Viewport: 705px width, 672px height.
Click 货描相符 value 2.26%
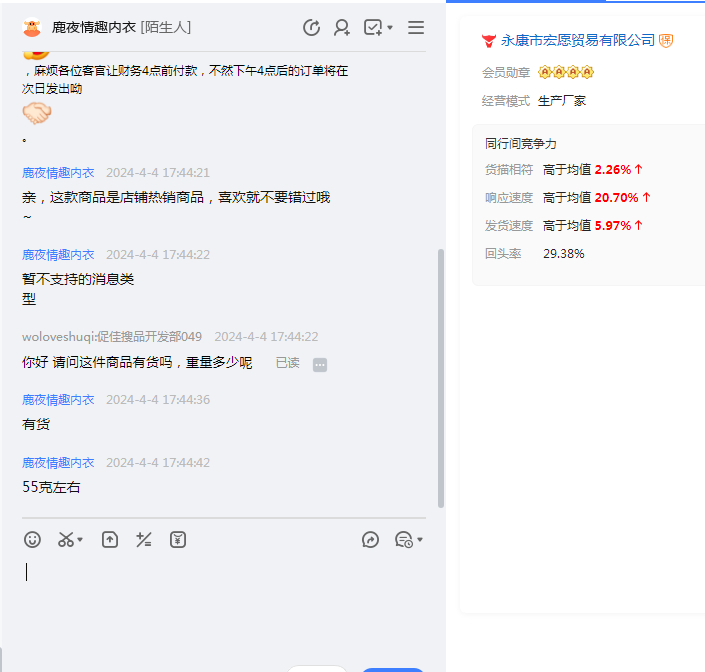pyautogui.click(x=612, y=169)
